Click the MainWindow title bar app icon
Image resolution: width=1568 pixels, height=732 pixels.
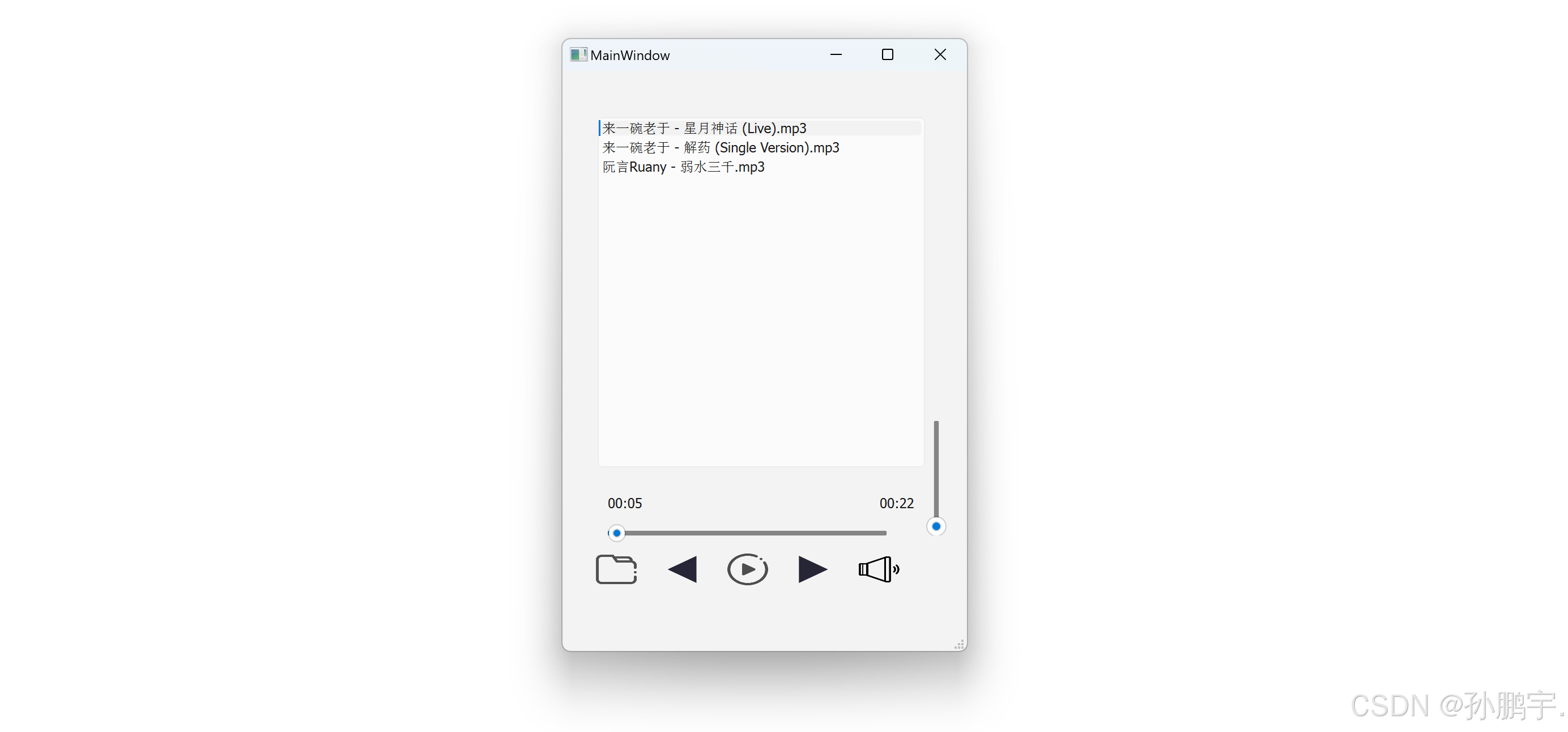coord(578,55)
